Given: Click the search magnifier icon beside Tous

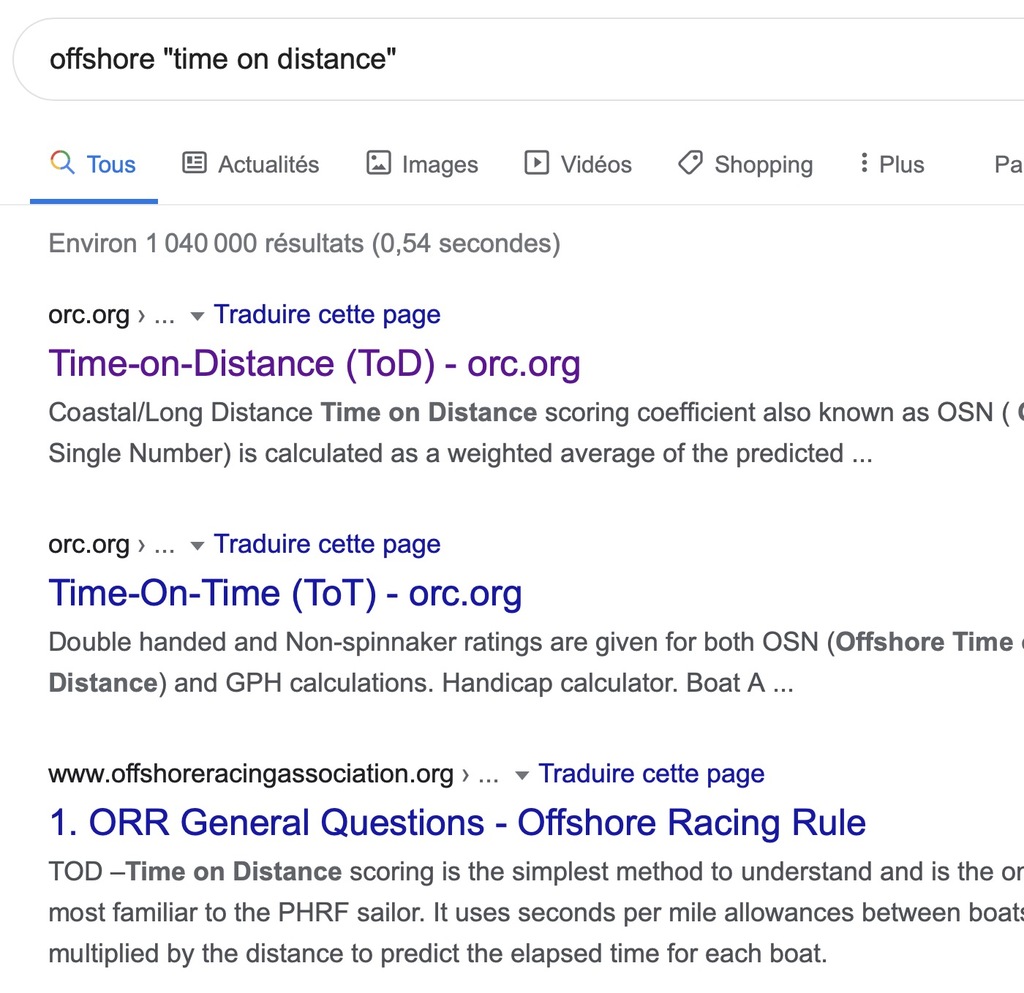Looking at the screenshot, I should coord(63,162).
